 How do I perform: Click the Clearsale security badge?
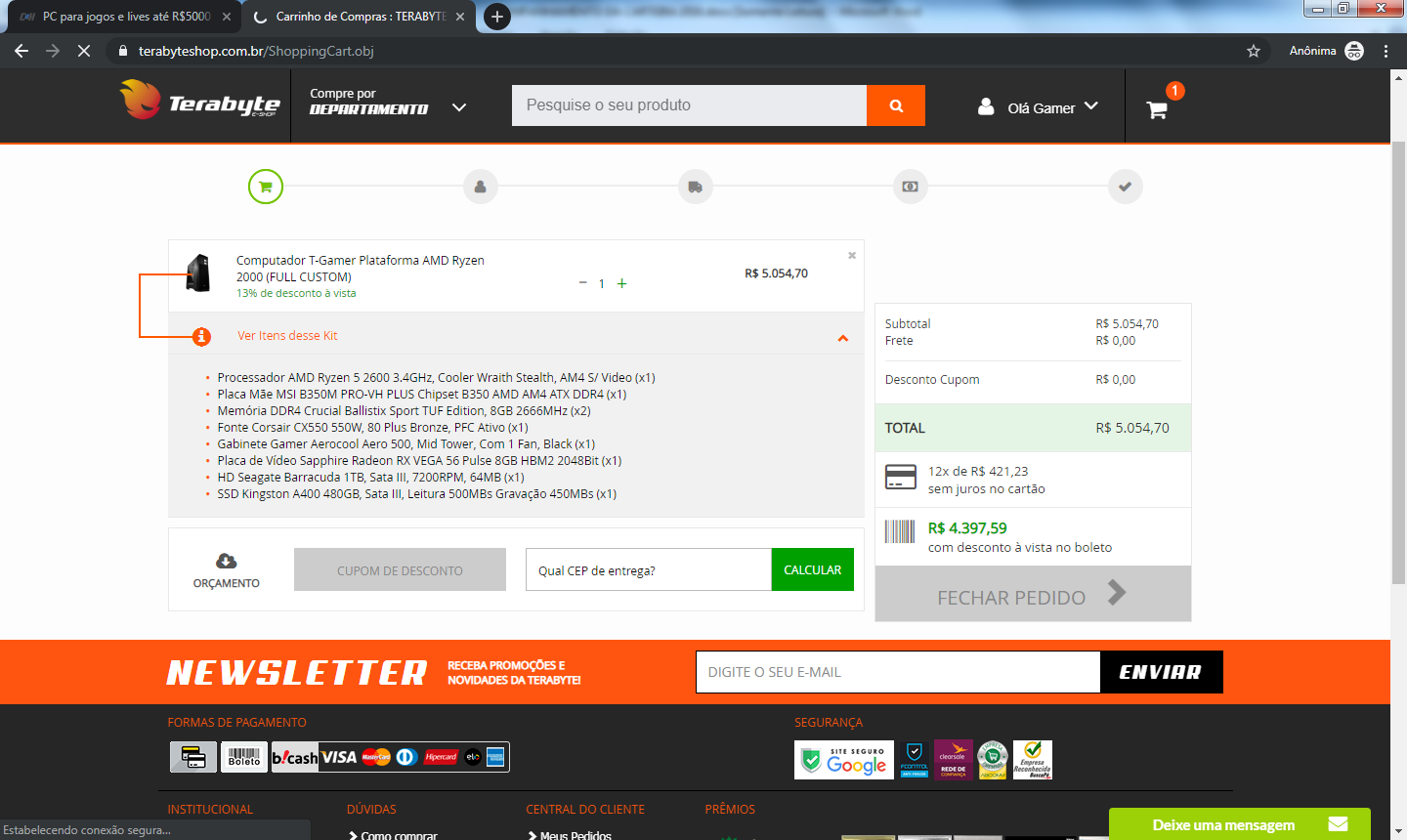(x=953, y=760)
